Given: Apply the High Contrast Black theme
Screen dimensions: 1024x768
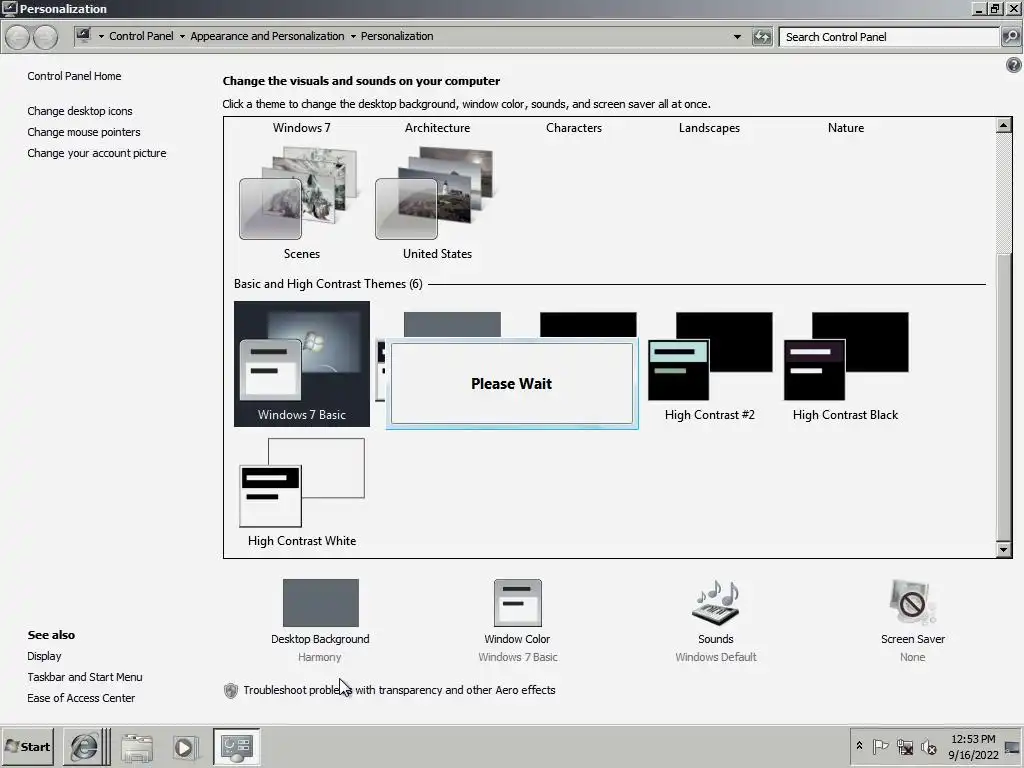Looking at the screenshot, I should 846,366.
